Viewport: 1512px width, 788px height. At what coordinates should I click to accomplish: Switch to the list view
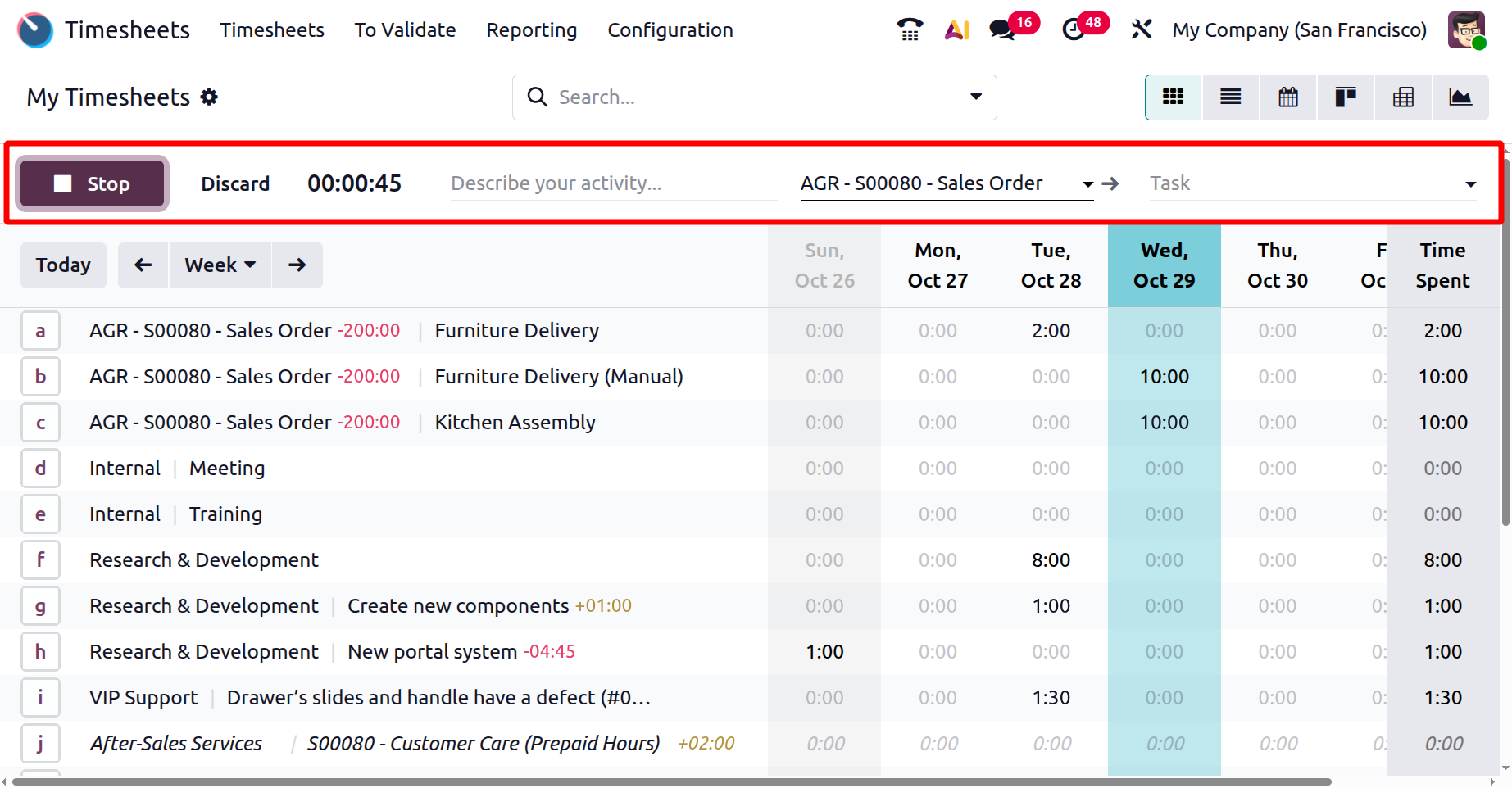(1230, 97)
